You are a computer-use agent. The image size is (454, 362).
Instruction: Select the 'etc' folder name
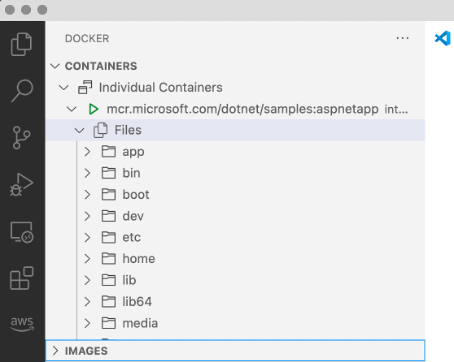[x=131, y=237]
